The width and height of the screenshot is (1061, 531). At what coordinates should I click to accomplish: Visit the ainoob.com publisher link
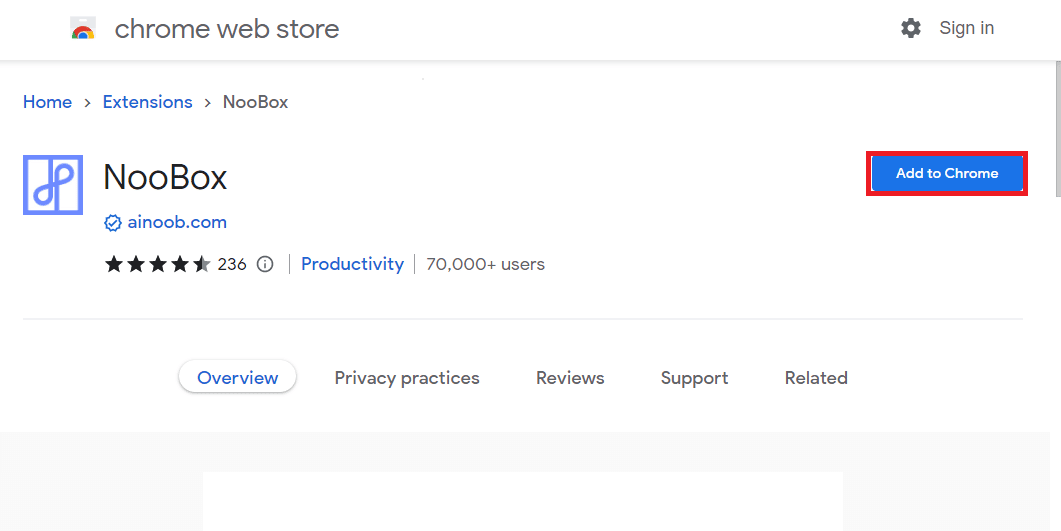tap(177, 223)
